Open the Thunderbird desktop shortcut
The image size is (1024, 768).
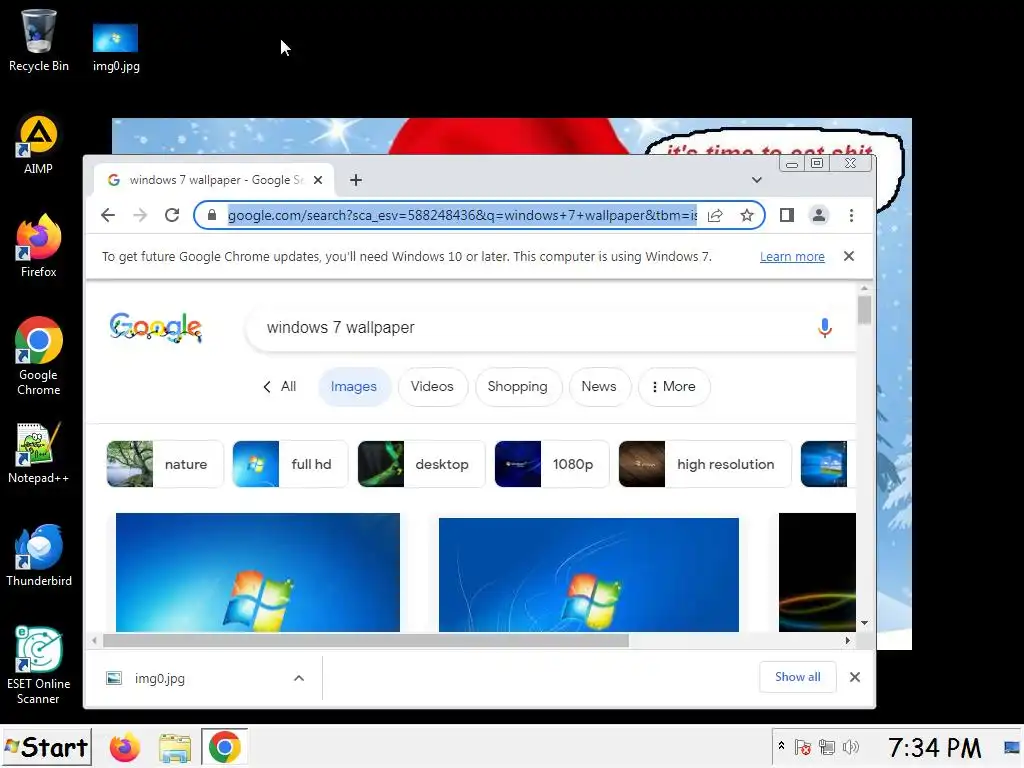click(x=39, y=555)
